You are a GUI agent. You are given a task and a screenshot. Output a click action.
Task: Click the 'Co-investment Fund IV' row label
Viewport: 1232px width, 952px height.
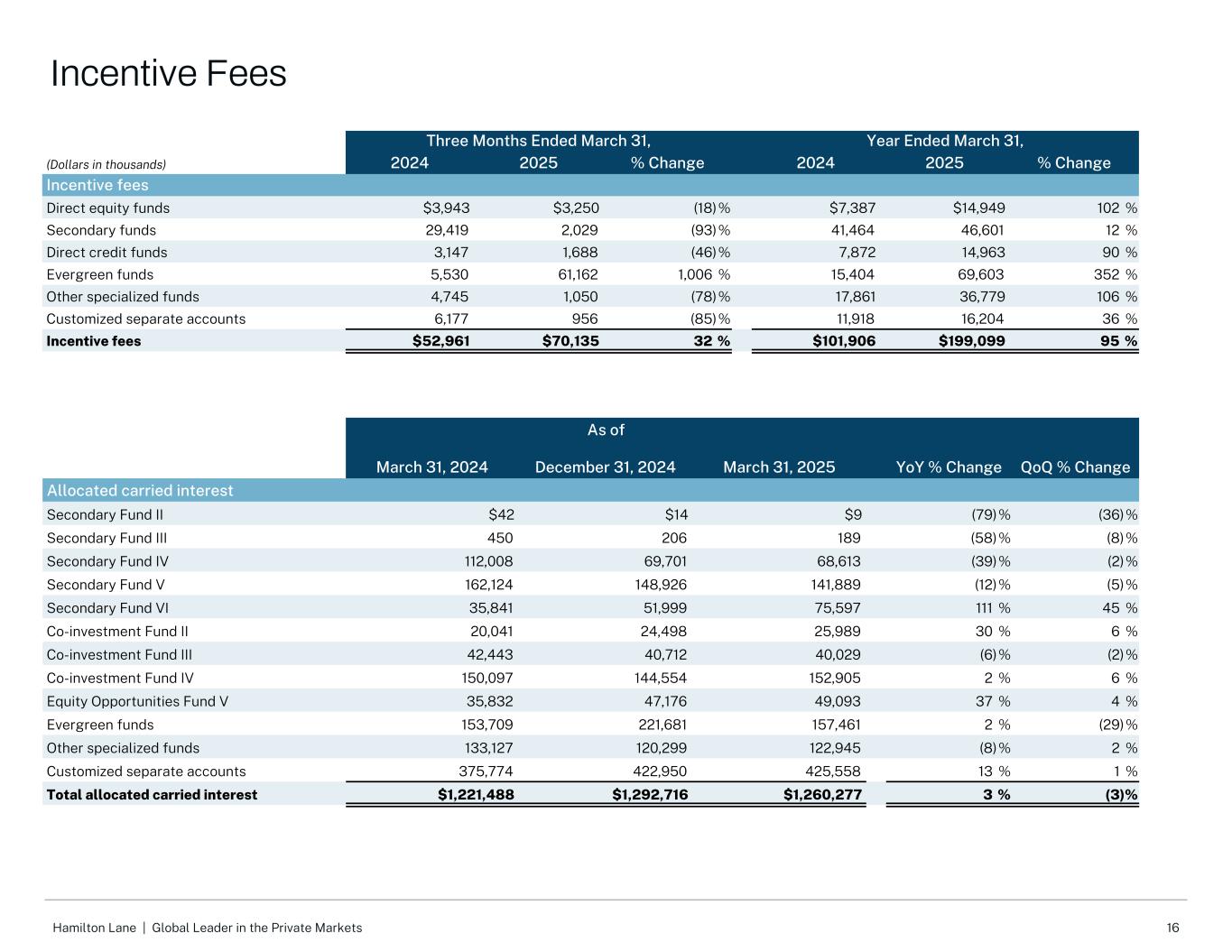point(120,679)
